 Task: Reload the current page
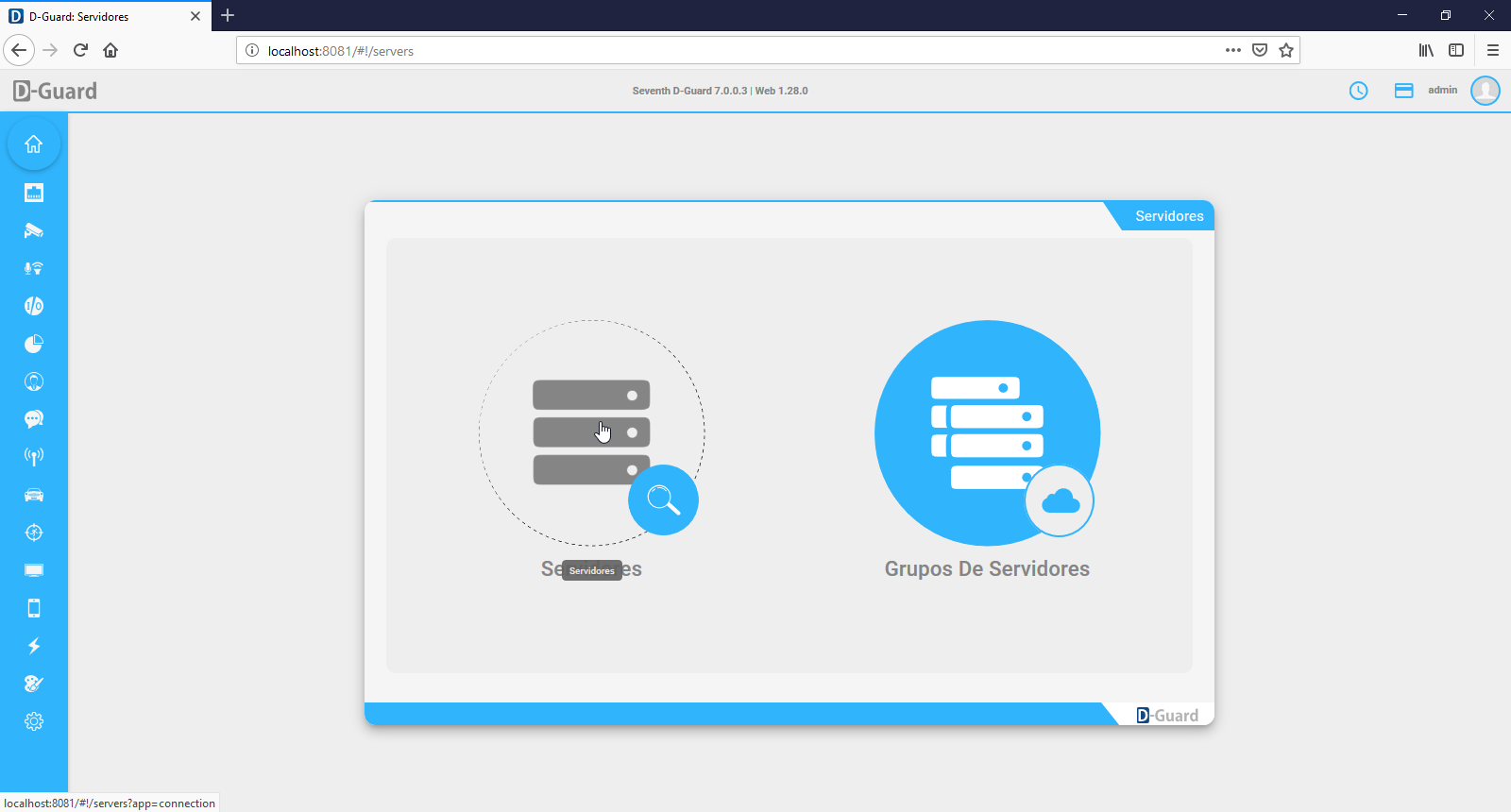pos(80,50)
